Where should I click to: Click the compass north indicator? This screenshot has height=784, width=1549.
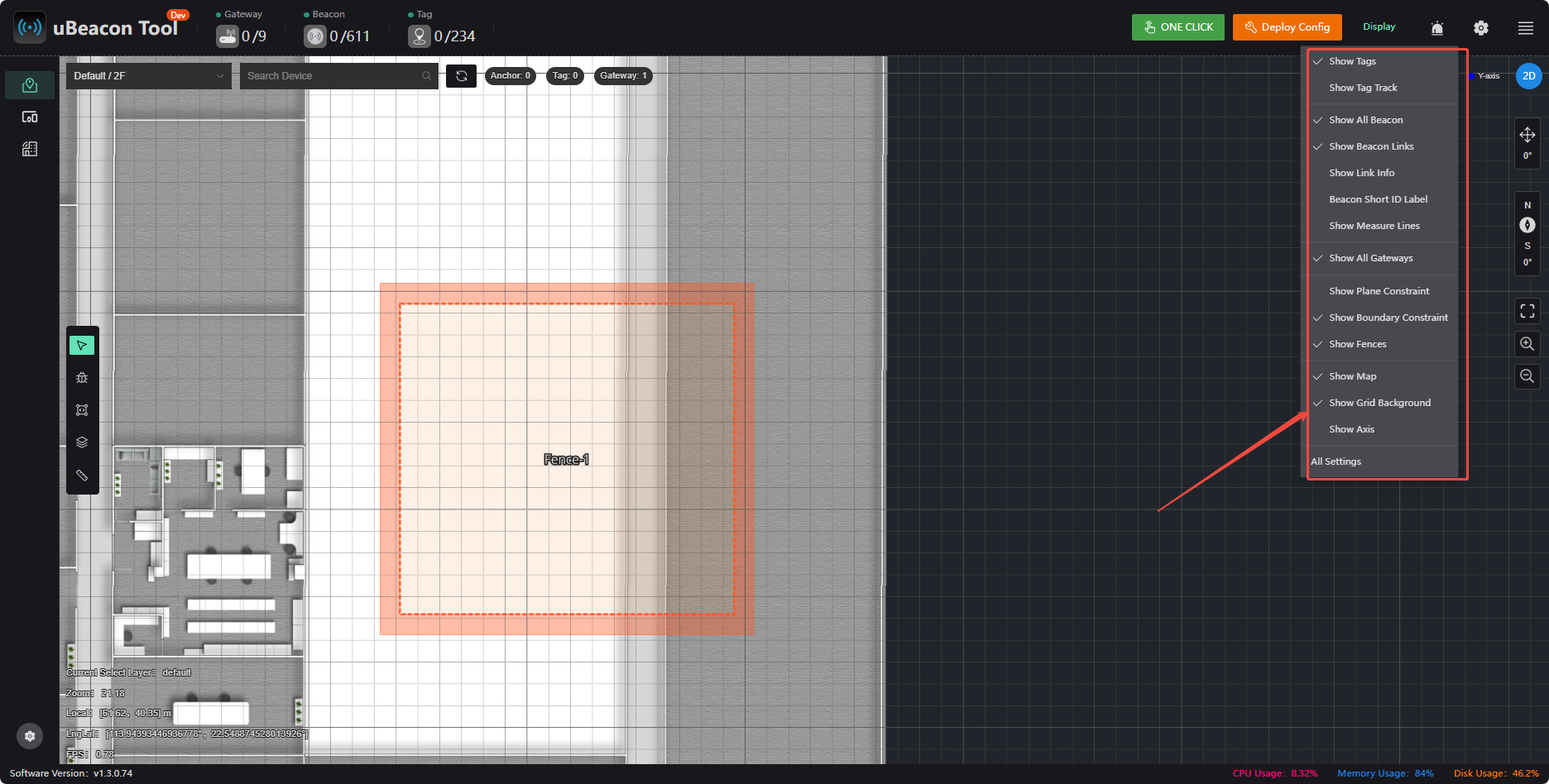pos(1527,225)
